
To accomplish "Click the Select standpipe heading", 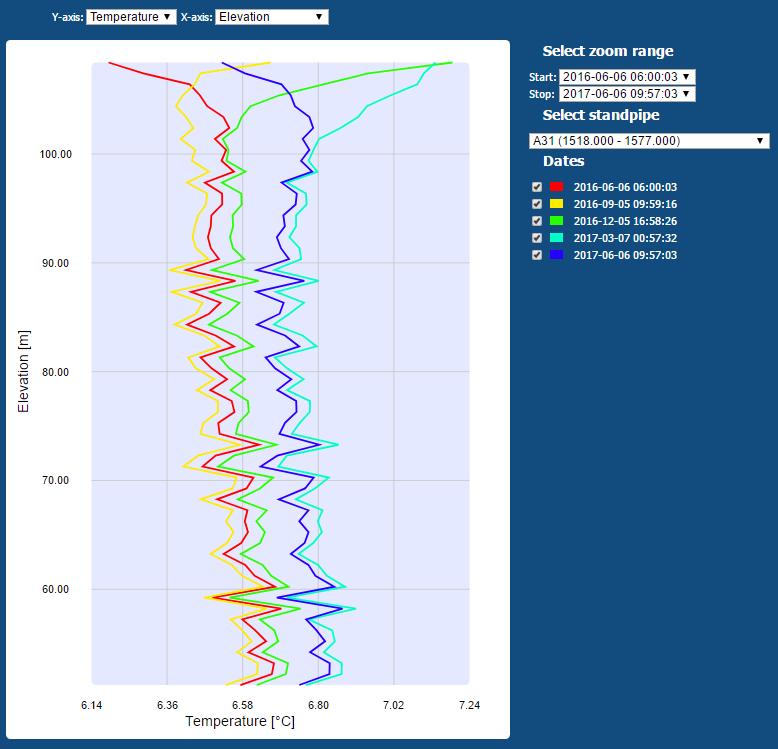I will pos(601,115).
